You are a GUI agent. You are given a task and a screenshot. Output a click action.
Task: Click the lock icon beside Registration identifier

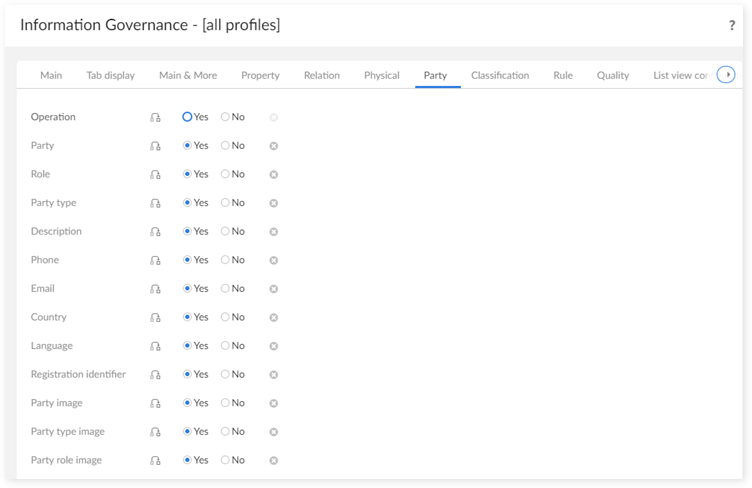tap(155, 375)
